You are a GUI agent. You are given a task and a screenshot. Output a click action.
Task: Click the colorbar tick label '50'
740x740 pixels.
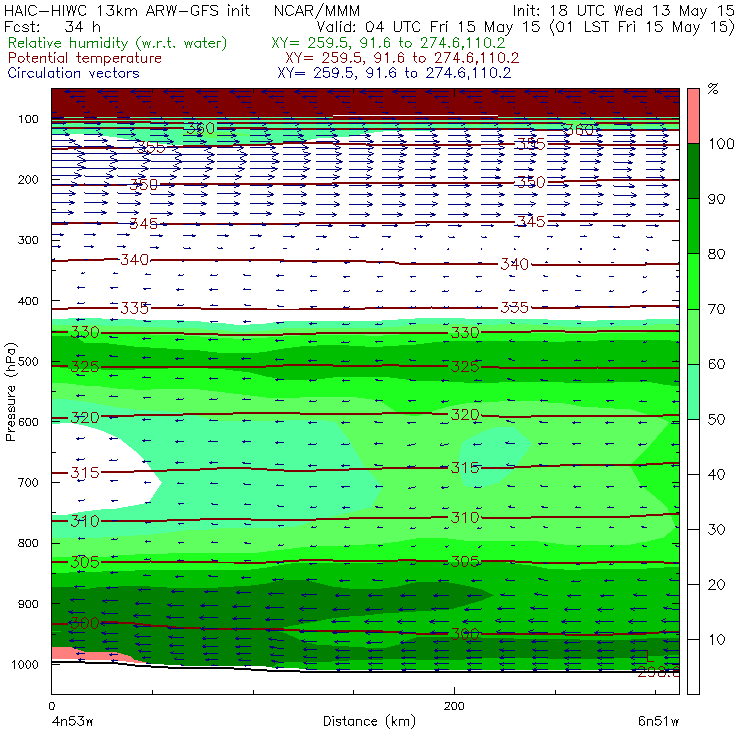click(x=716, y=419)
